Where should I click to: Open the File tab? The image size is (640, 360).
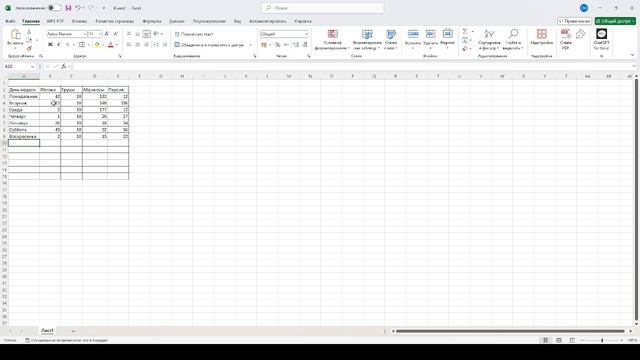[10, 21]
